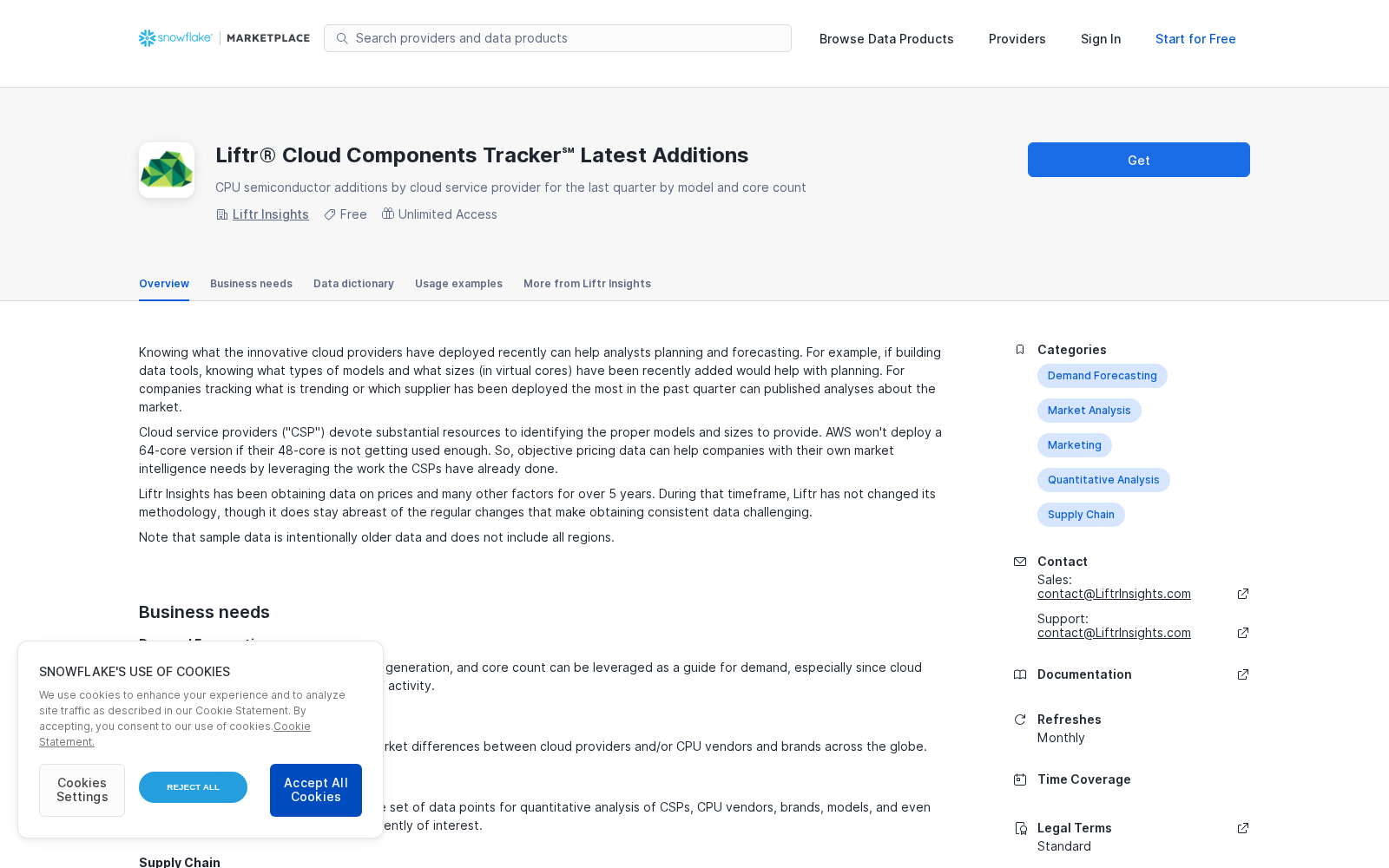Click the Legal Terms document icon
This screenshot has width=1389, height=868.
click(x=1021, y=828)
